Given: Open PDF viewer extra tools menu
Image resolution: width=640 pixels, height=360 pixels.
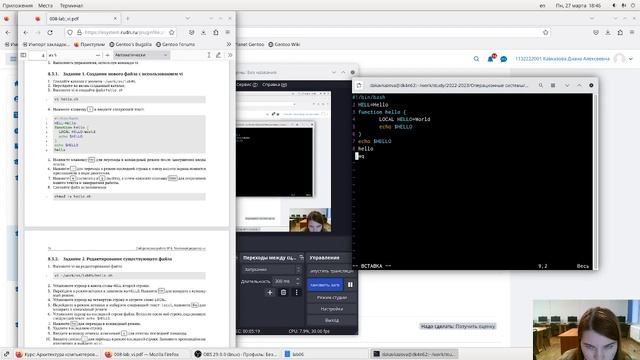Looking at the screenshot, I should point(230,55).
